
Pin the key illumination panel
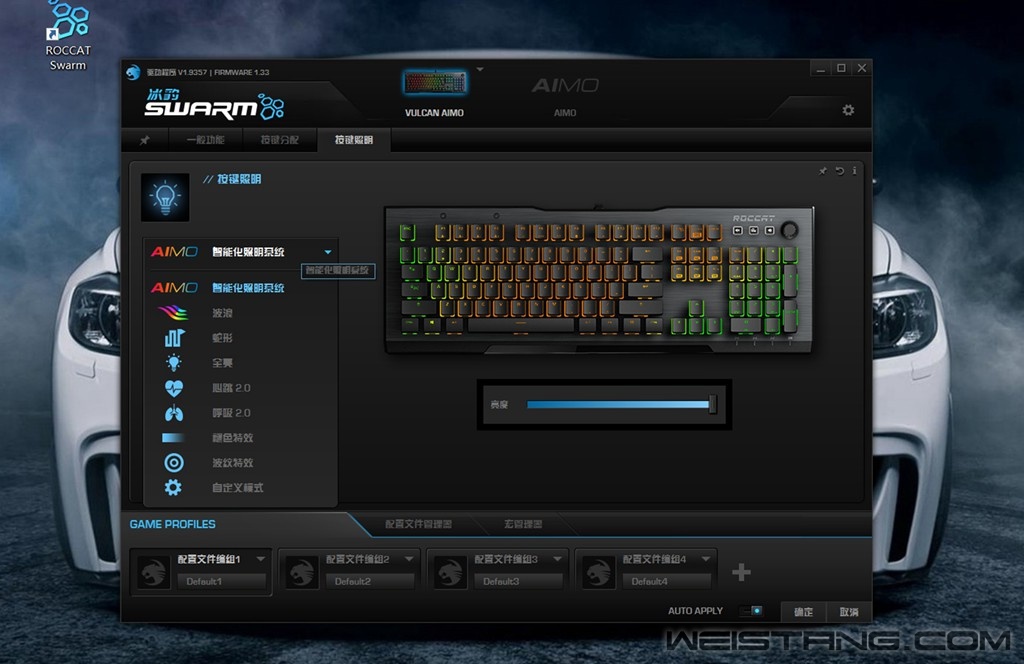pyautogui.click(x=823, y=171)
